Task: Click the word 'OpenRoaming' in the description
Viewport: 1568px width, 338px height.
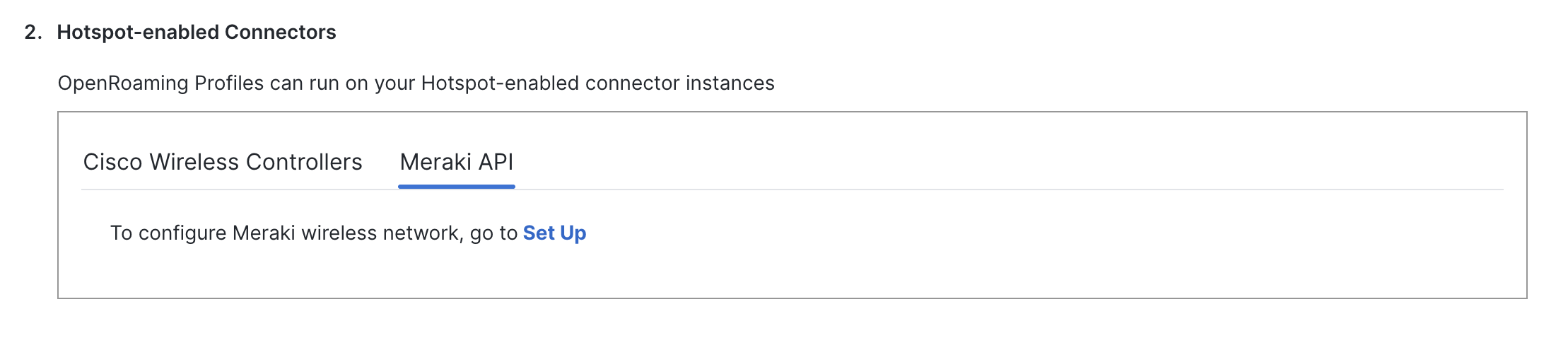Action: tap(123, 83)
